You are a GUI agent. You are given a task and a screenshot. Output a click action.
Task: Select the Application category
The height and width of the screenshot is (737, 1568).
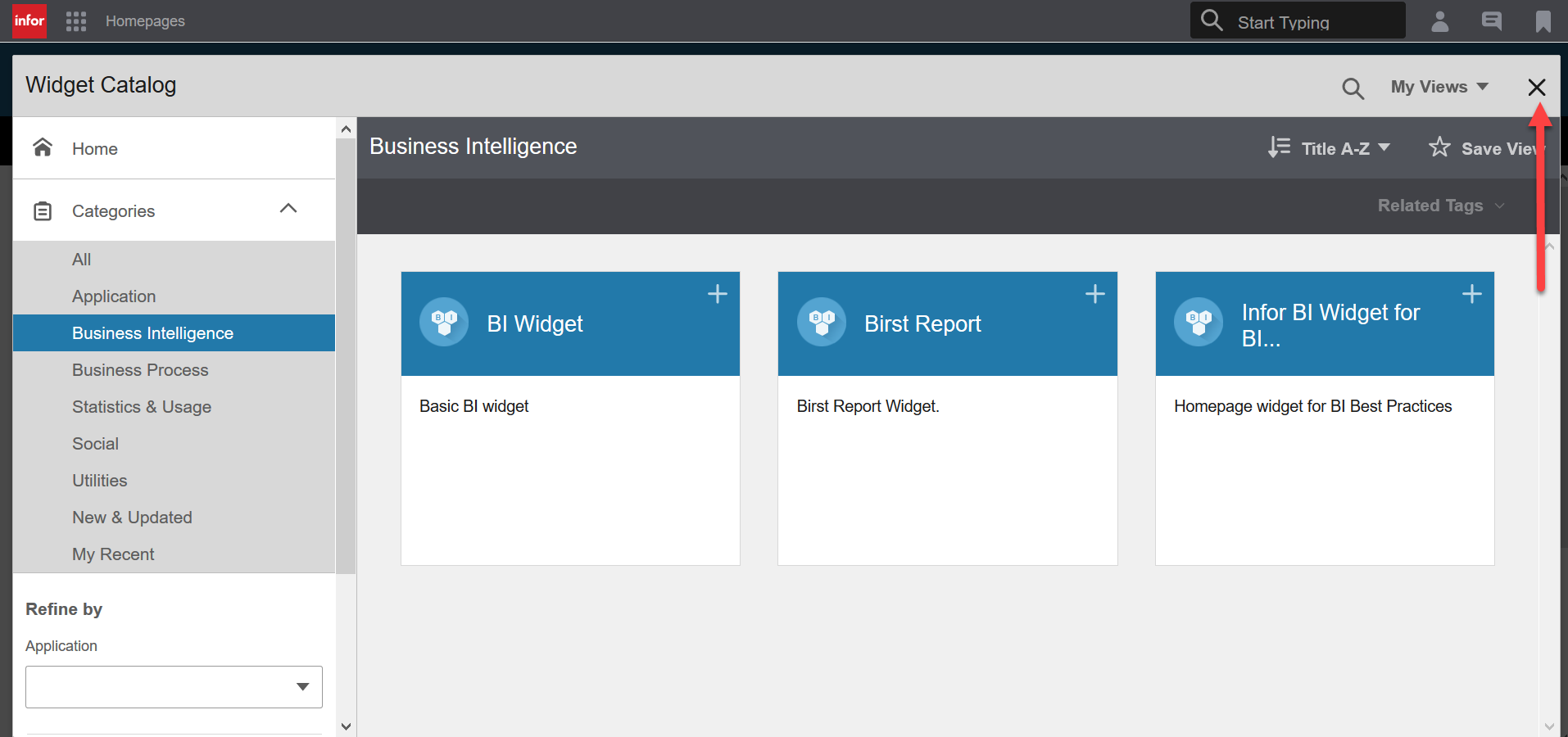[x=174, y=296]
